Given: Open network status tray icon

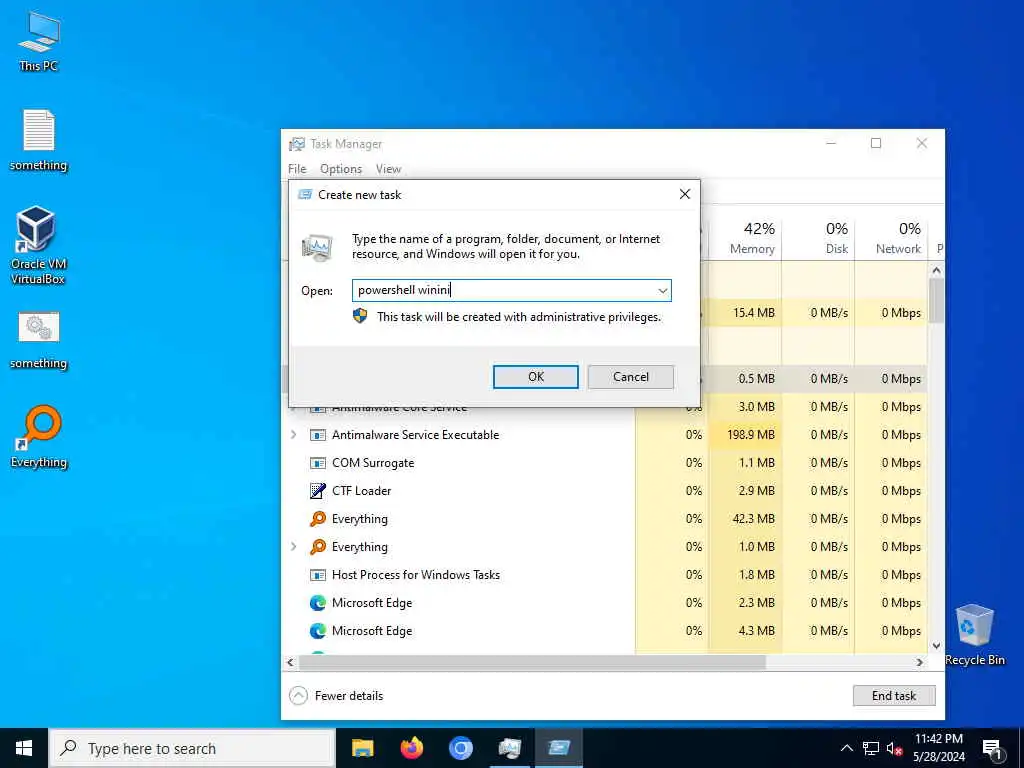Looking at the screenshot, I should pyautogui.click(x=871, y=748).
